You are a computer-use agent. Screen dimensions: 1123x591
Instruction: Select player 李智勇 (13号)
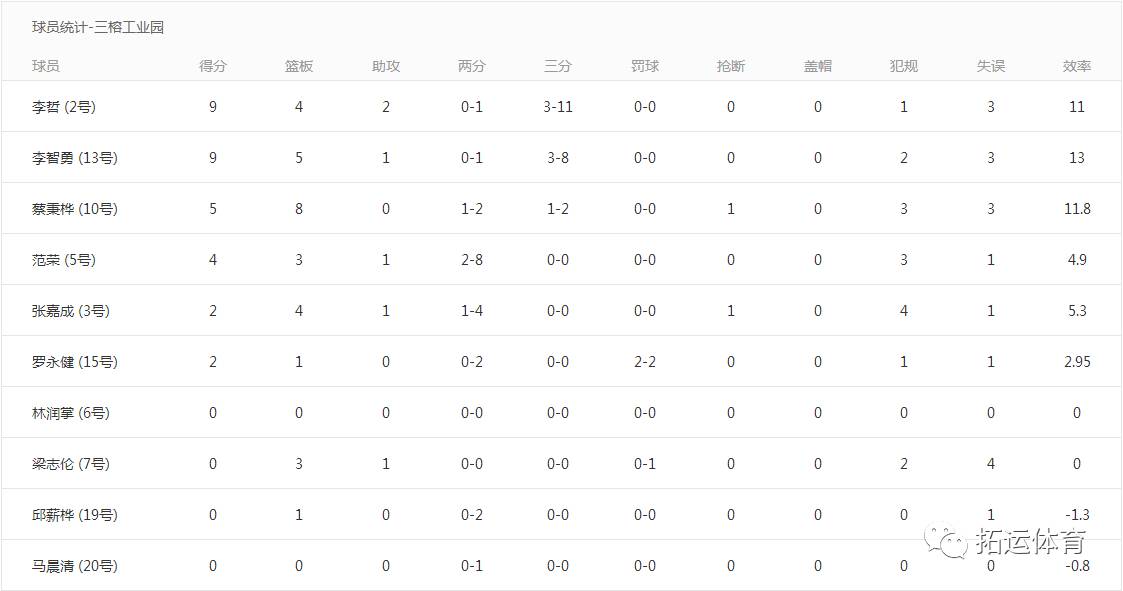click(x=74, y=158)
